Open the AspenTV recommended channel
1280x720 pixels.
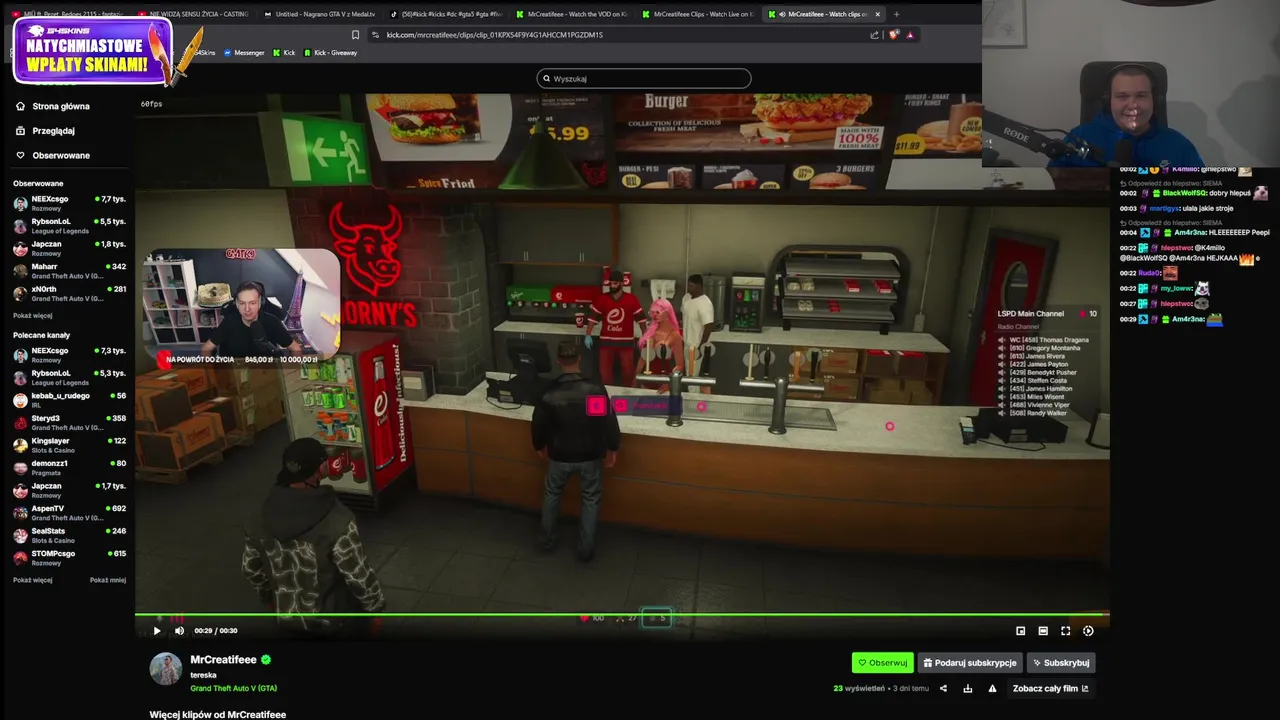[x=69, y=512]
